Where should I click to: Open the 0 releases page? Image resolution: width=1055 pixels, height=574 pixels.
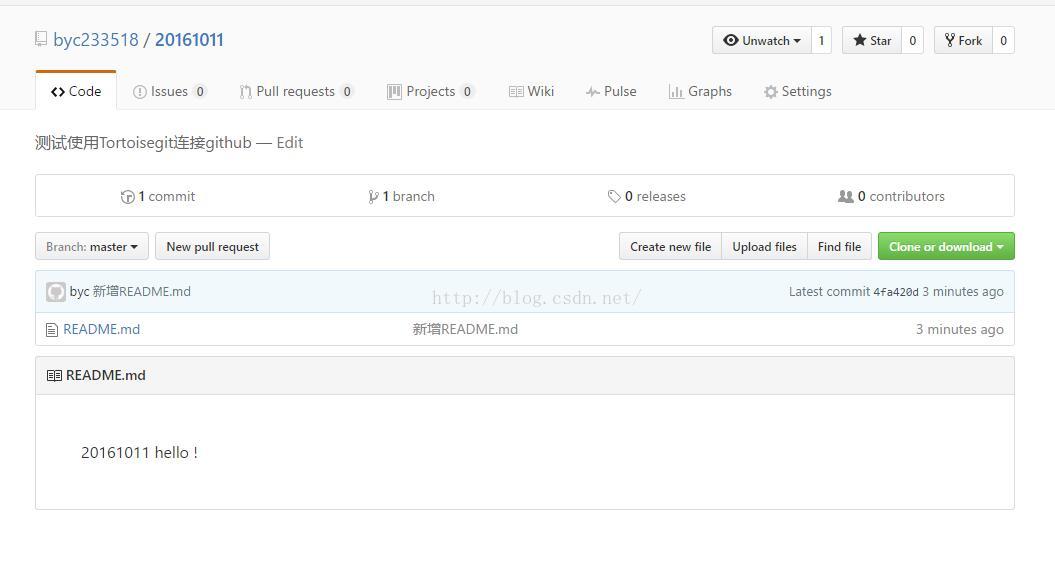tap(647, 196)
